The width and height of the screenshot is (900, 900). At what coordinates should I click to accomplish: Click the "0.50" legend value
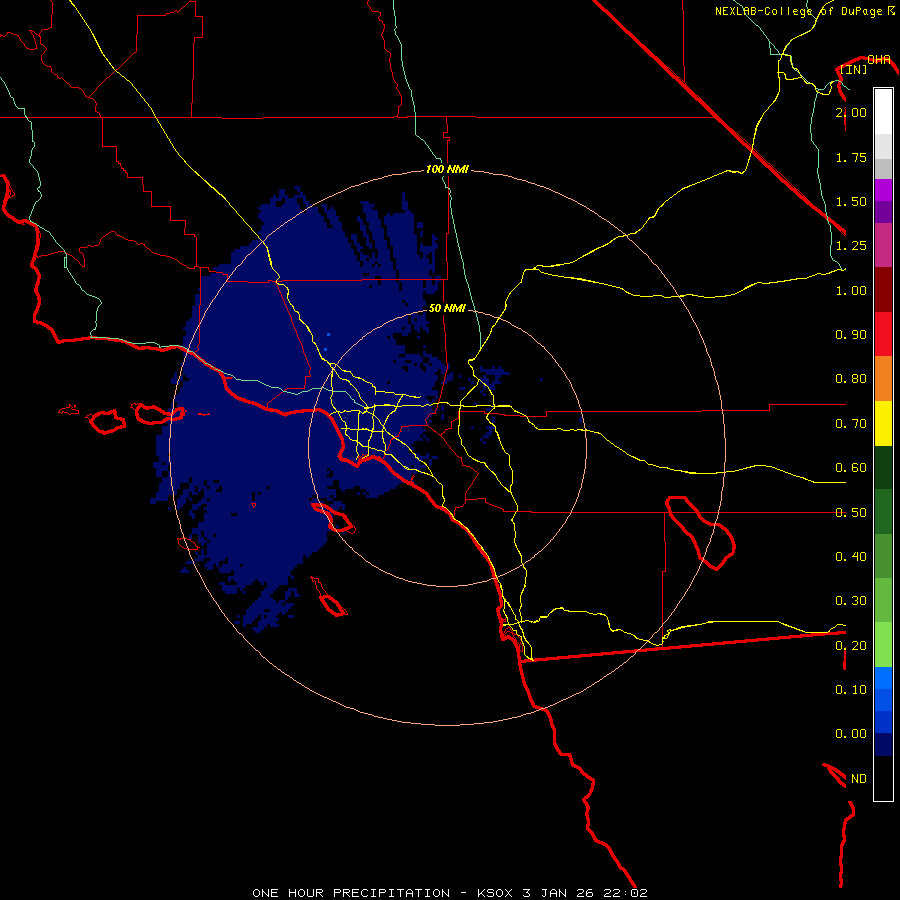(x=851, y=512)
